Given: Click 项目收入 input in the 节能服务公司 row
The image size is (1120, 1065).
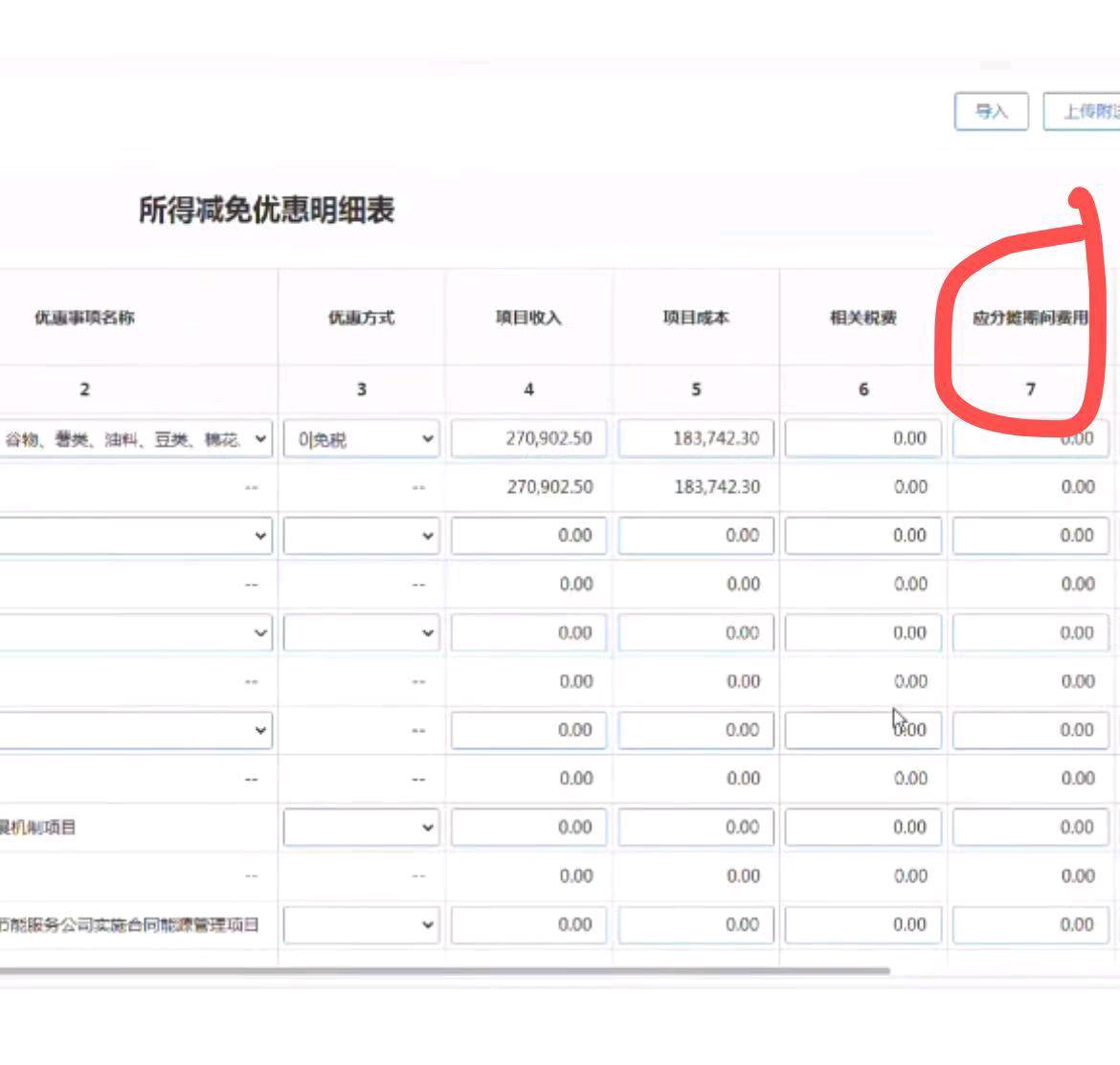Looking at the screenshot, I should 528,925.
